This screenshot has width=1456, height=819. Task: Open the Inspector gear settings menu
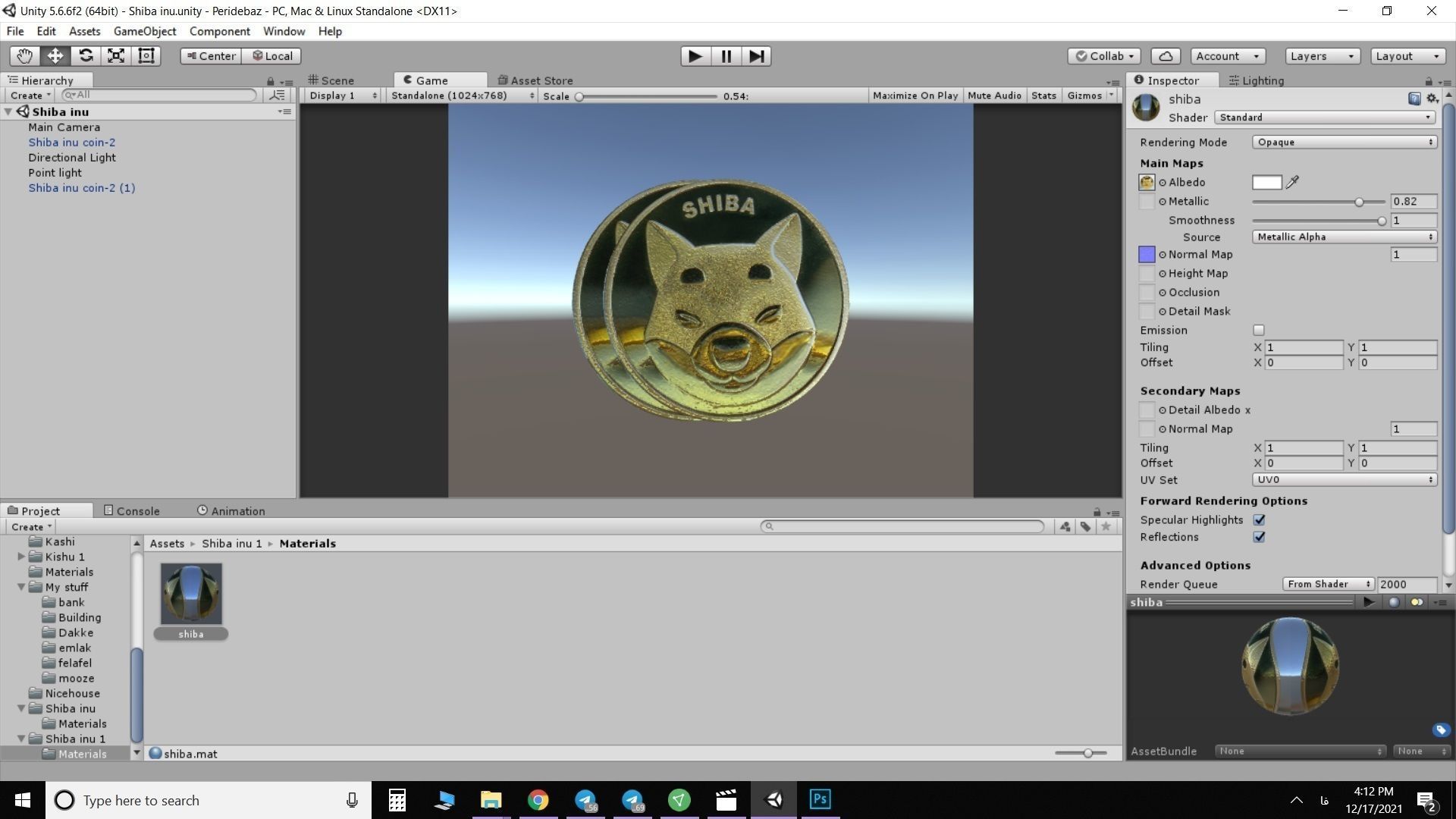coord(1432,99)
